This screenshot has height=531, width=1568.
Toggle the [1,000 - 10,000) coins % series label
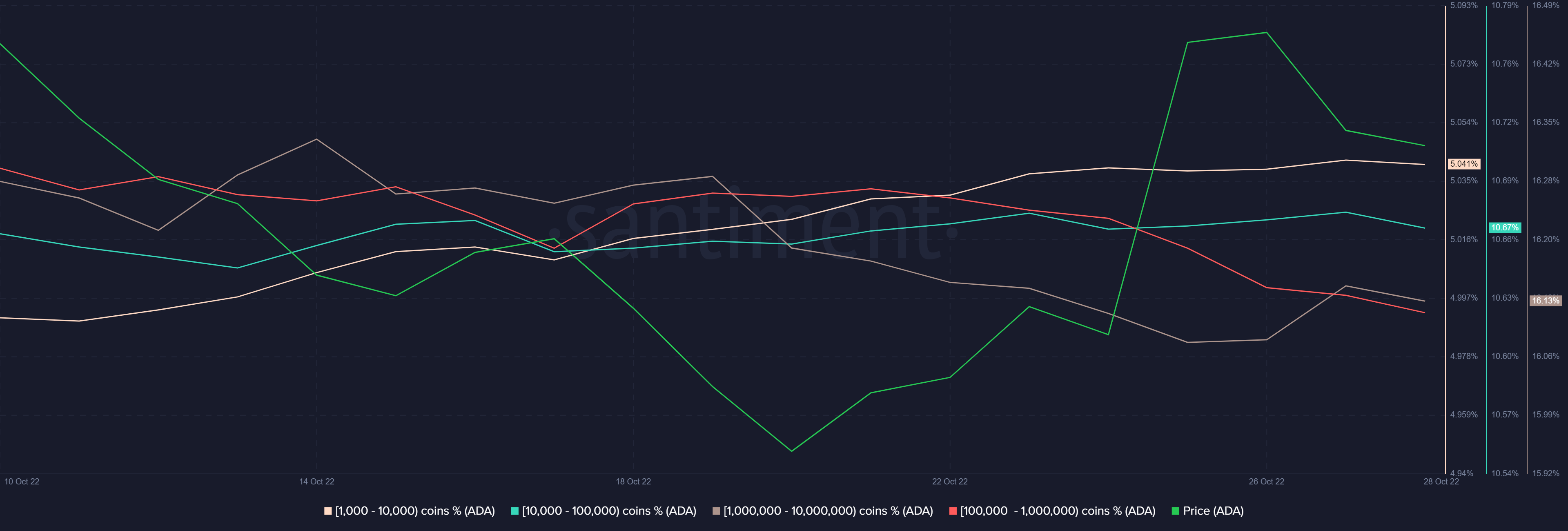click(x=415, y=511)
